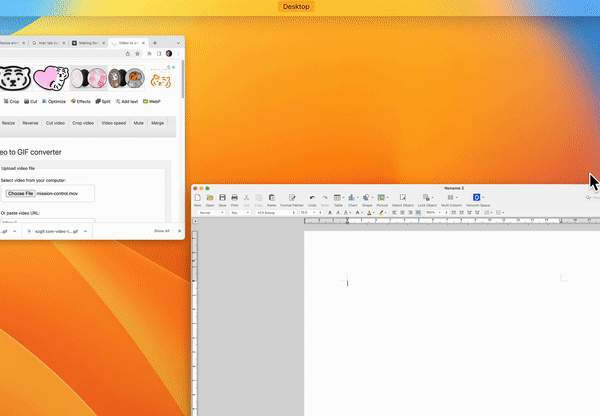Bookmark page with browser star icon
The image size is (600, 416).
138,54
